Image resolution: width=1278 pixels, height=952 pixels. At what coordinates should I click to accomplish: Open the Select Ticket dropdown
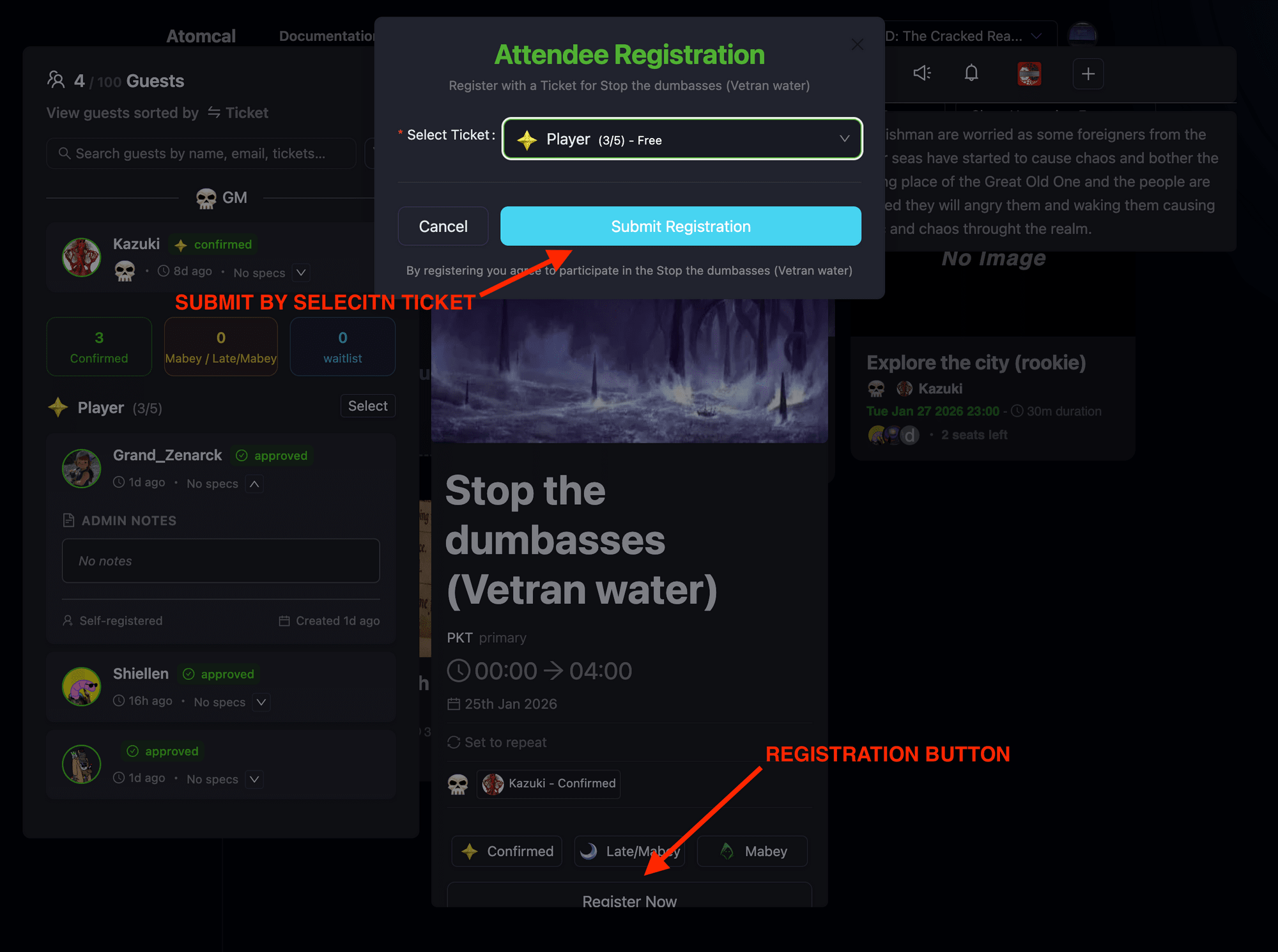[x=682, y=139]
